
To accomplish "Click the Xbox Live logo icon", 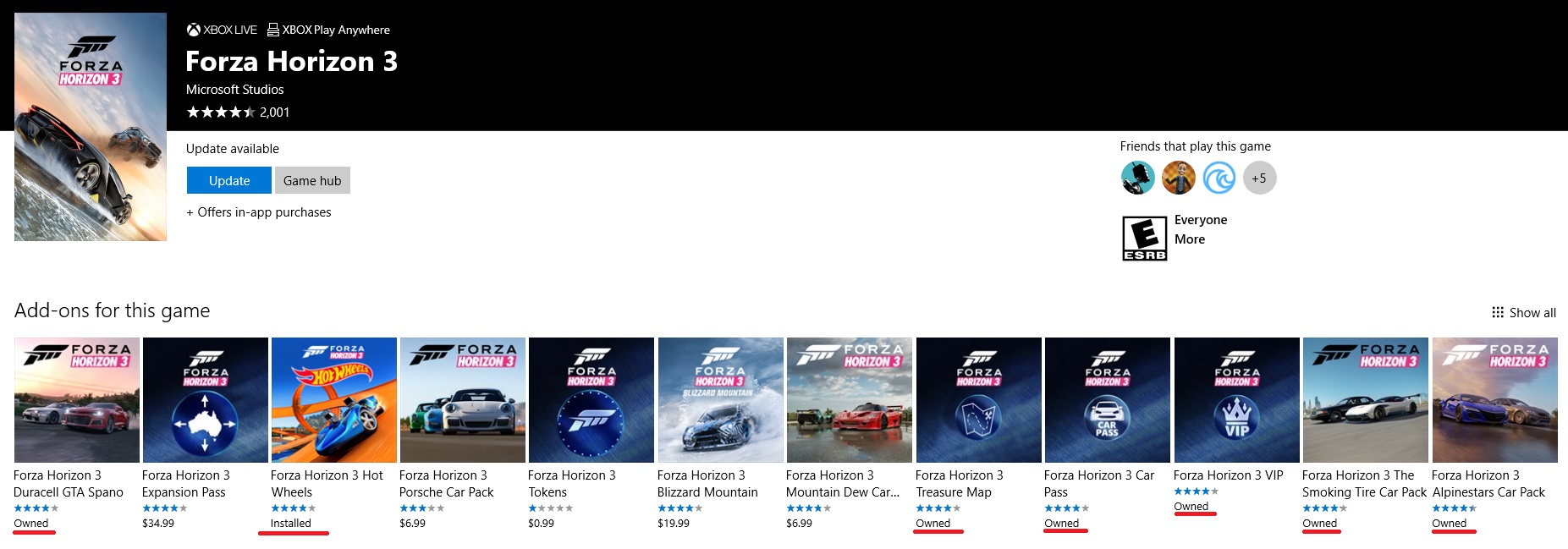I will (194, 30).
